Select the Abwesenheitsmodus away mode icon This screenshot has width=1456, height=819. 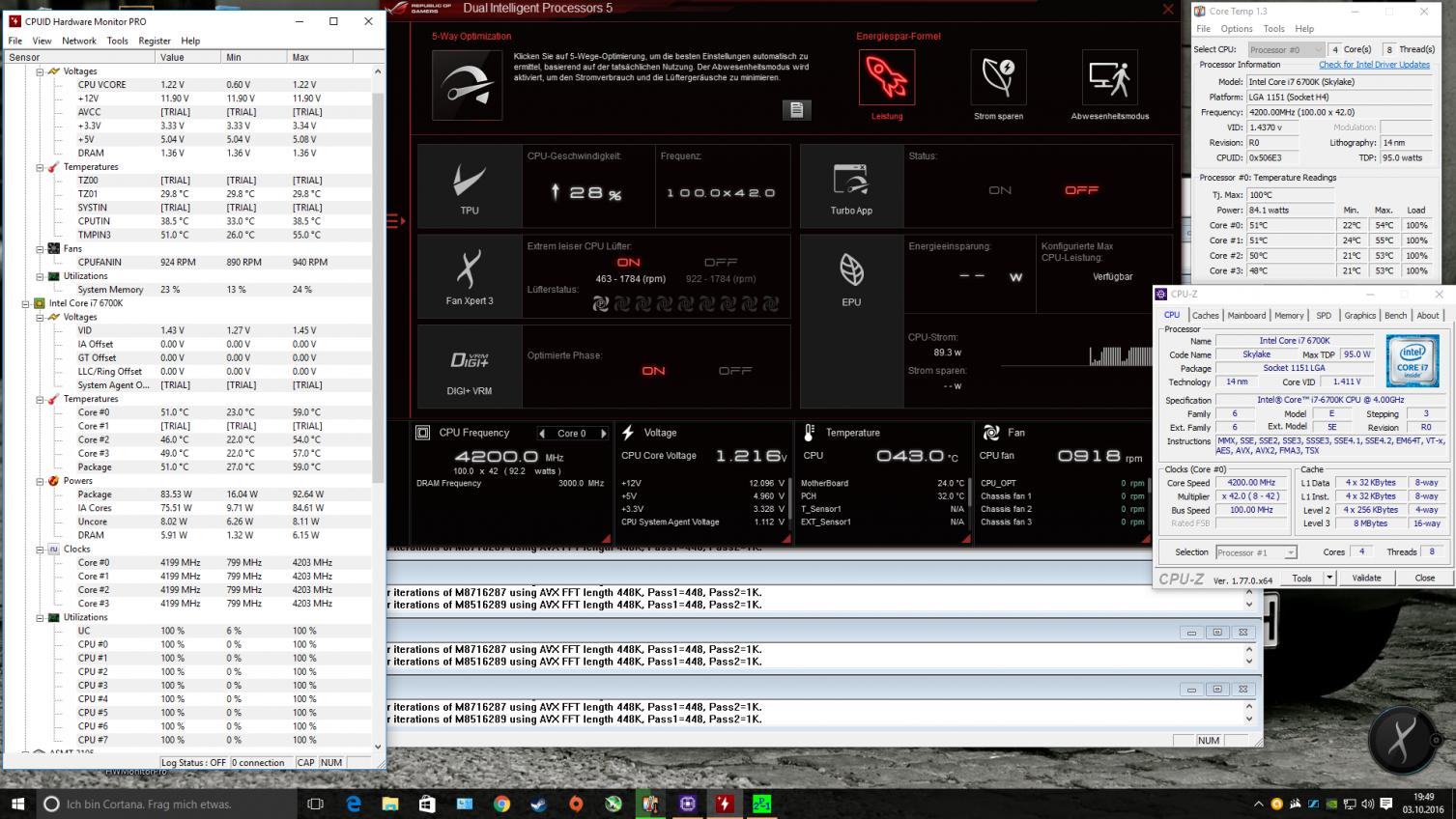pyautogui.click(x=1109, y=77)
